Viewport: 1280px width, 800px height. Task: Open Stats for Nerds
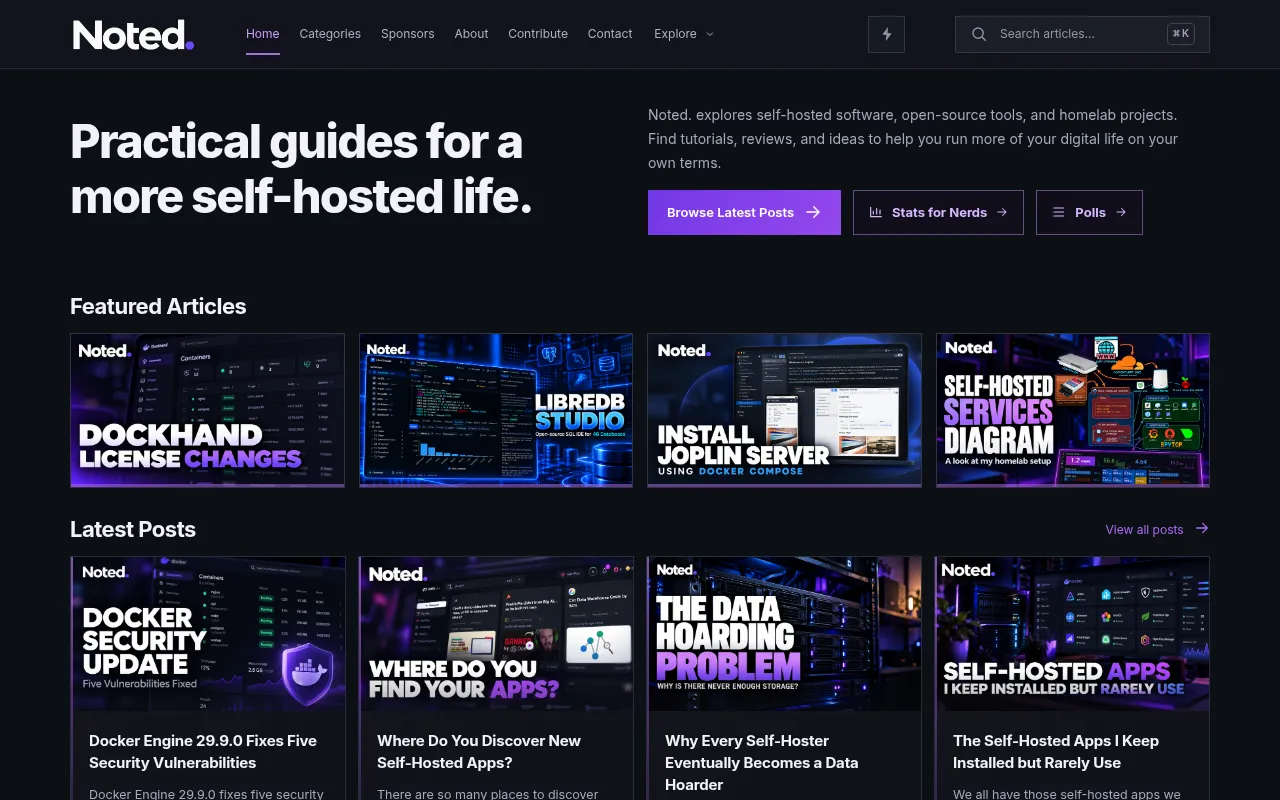(x=938, y=212)
